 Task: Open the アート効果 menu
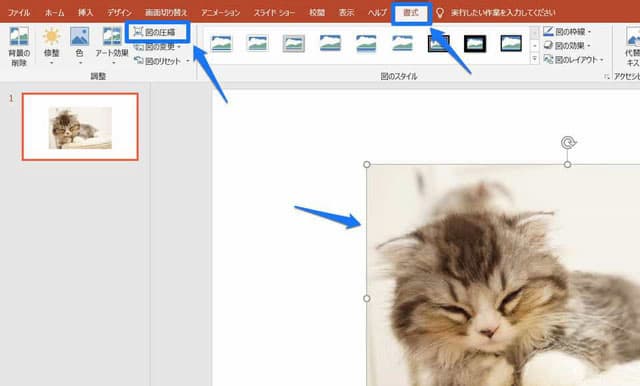click(x=112, y=46)
